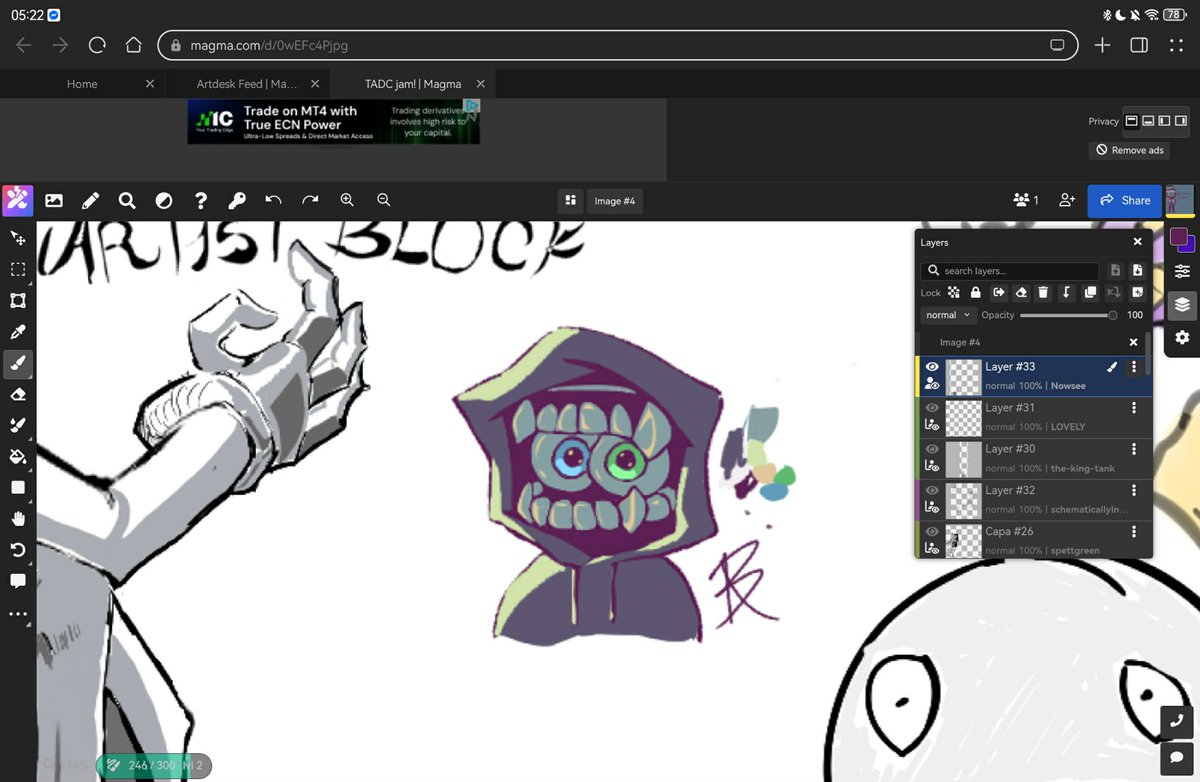Select the Transform tool
Screen dimensions: 1200x782
point(18,300)
